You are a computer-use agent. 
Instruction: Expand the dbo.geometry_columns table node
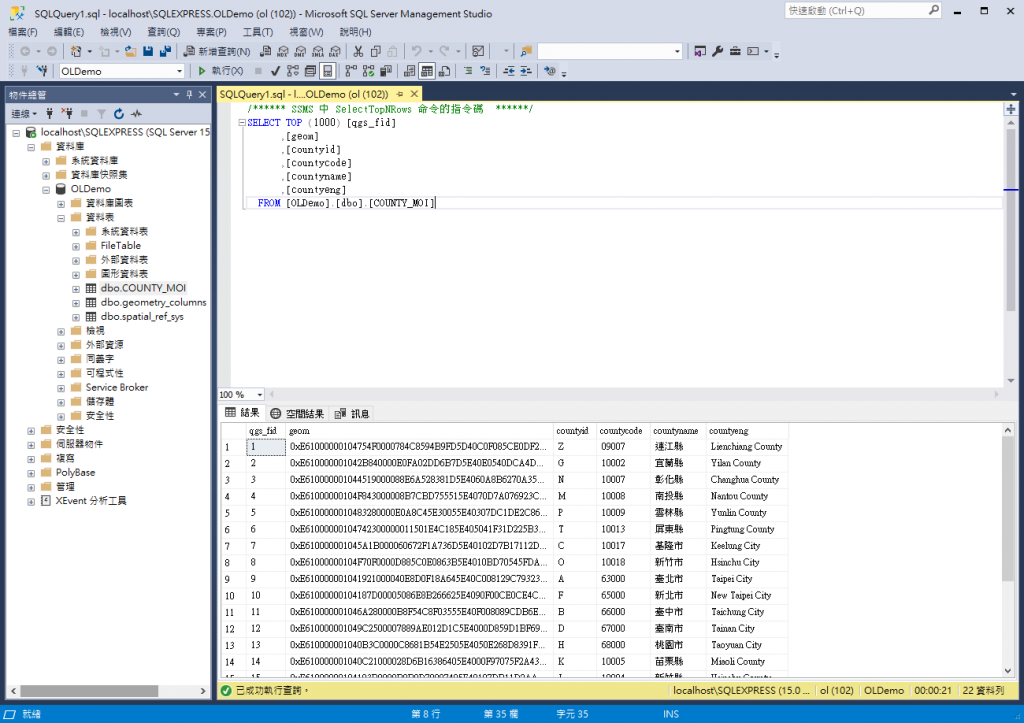(x=76, y=303)
